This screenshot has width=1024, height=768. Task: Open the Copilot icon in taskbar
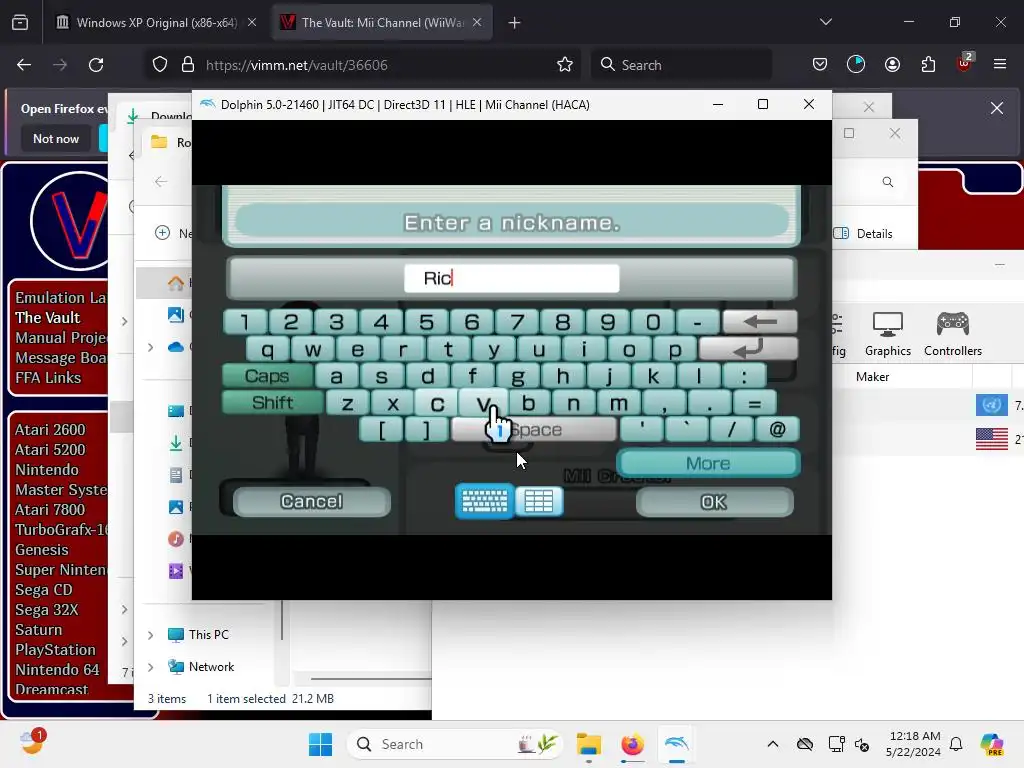click(991, 744)
